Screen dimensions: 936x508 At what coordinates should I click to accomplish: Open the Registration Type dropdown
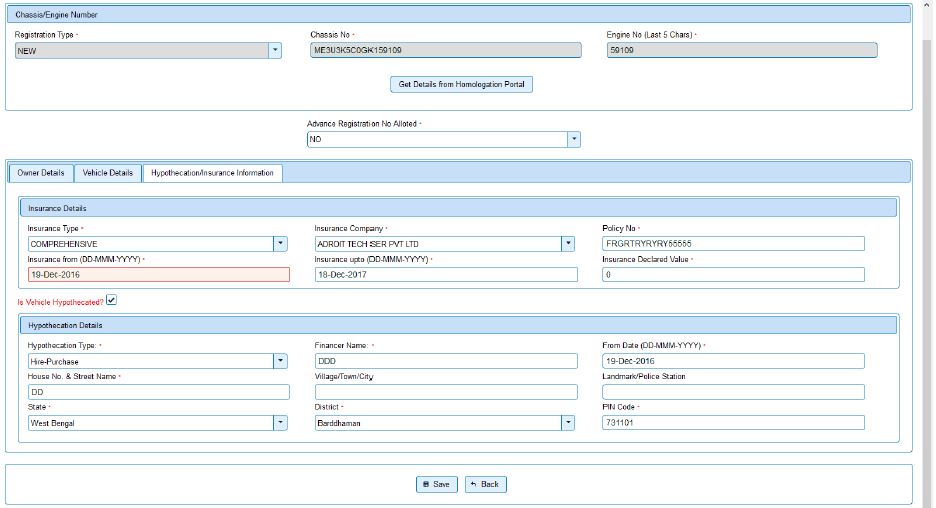(148, 51)
